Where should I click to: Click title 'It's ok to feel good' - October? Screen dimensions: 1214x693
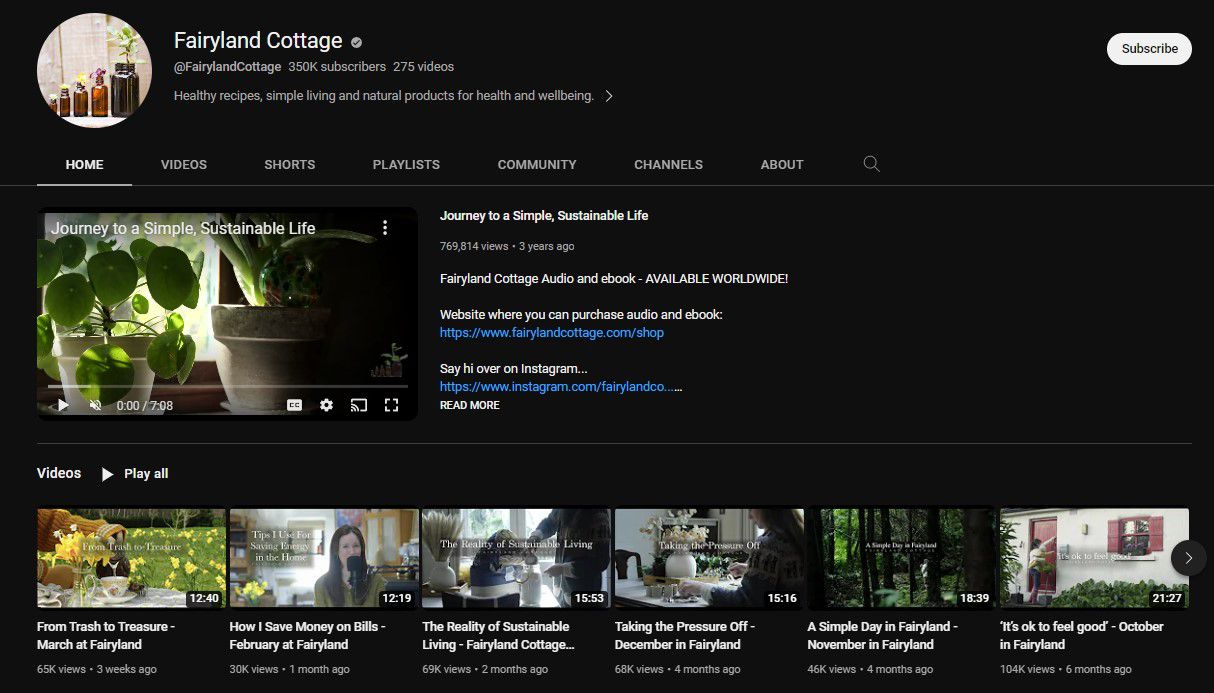tap(1082, 636)
